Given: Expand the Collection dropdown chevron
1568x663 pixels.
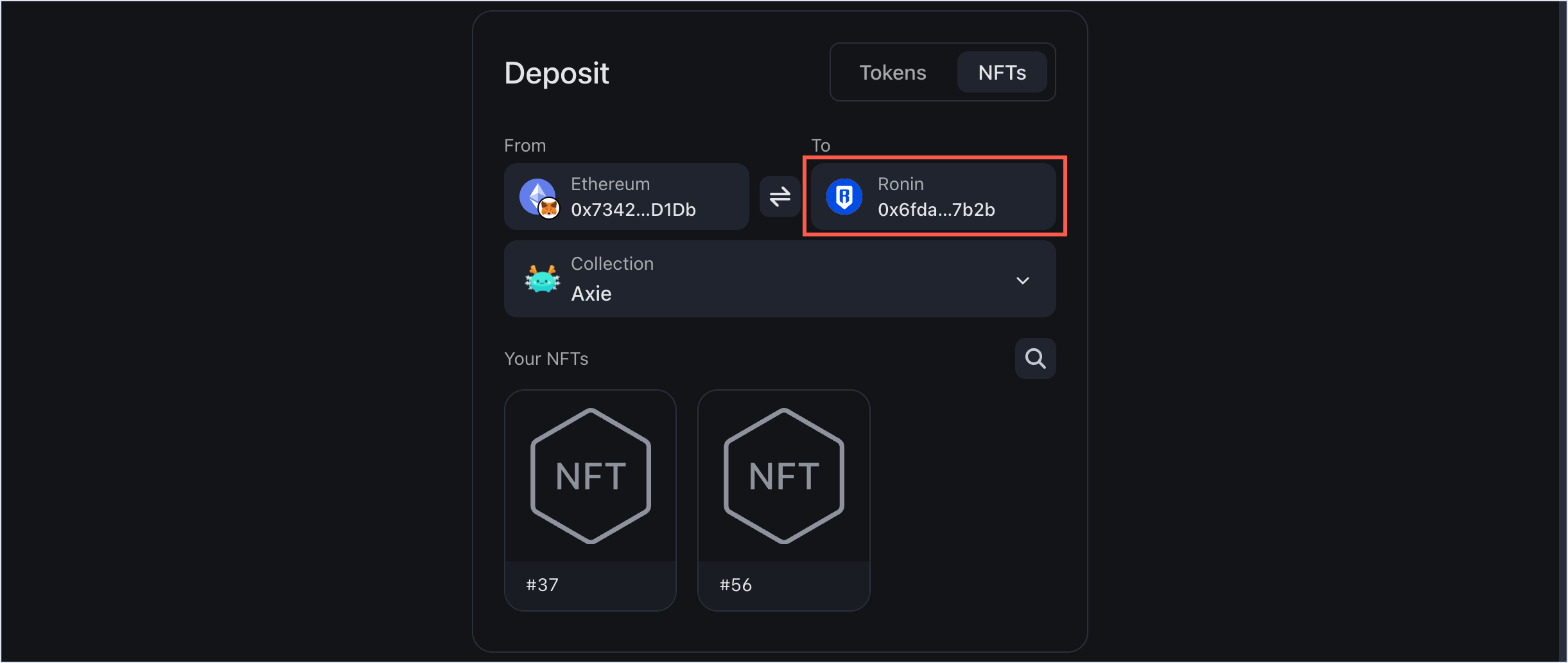Looking at the screenshot, I should pyautogui.click(x=1023, y=280).
